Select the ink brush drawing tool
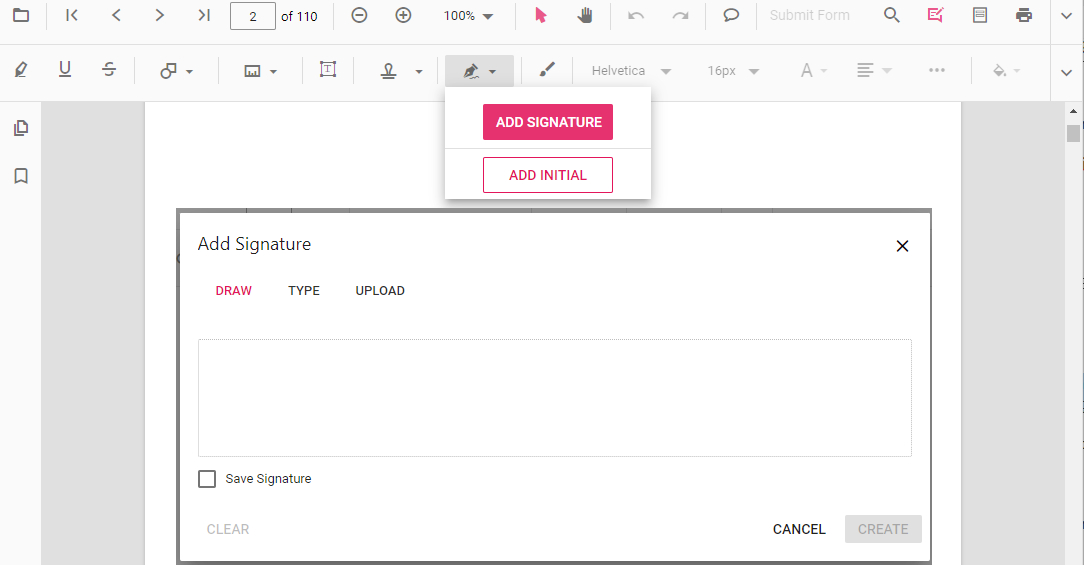Screen dimensions: 1084x565 coord(547,69)
